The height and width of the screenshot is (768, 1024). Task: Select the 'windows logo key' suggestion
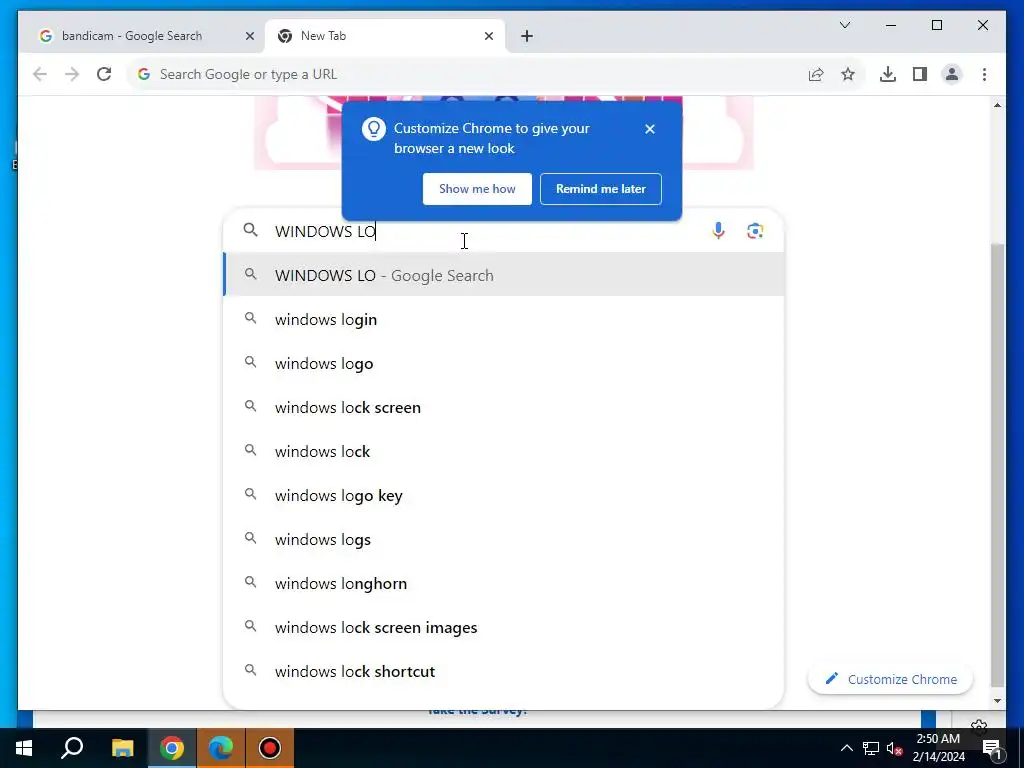pos(504,495)
